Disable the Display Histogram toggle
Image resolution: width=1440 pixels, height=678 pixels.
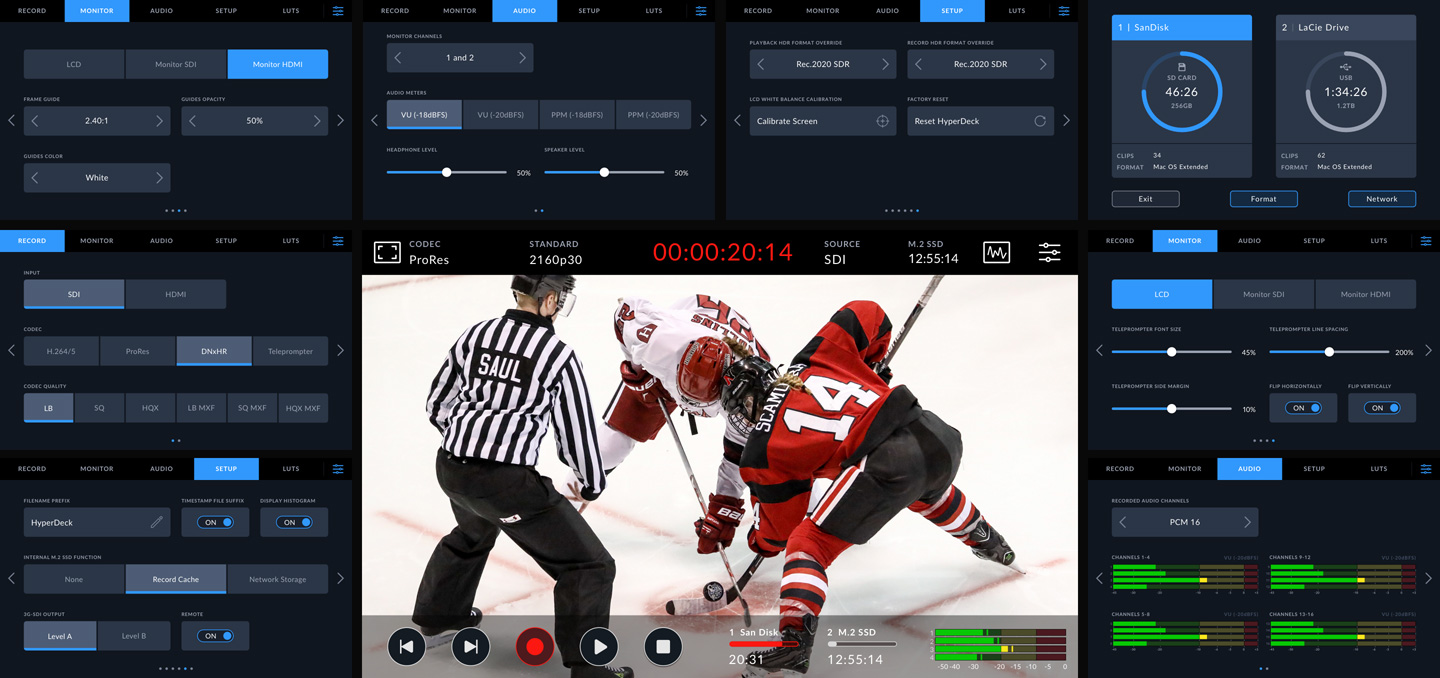(294, 522)
